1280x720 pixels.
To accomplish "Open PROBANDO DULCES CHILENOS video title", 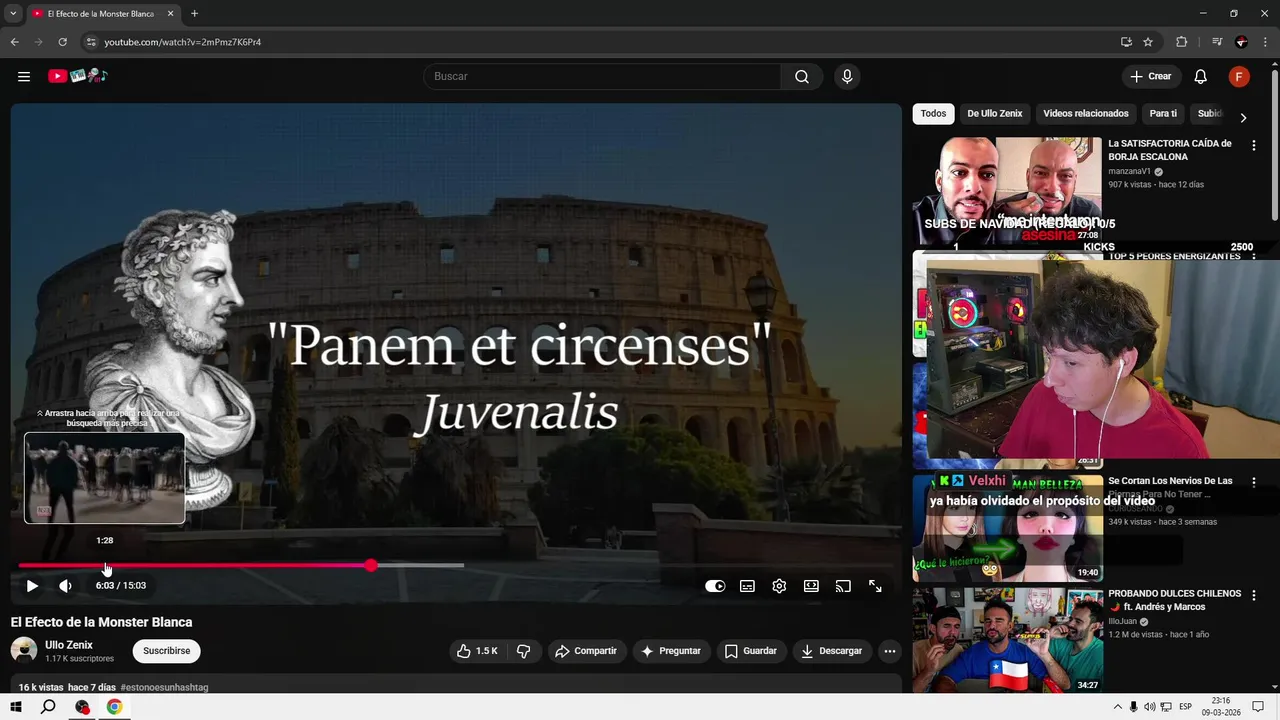I will (1174, 600).
